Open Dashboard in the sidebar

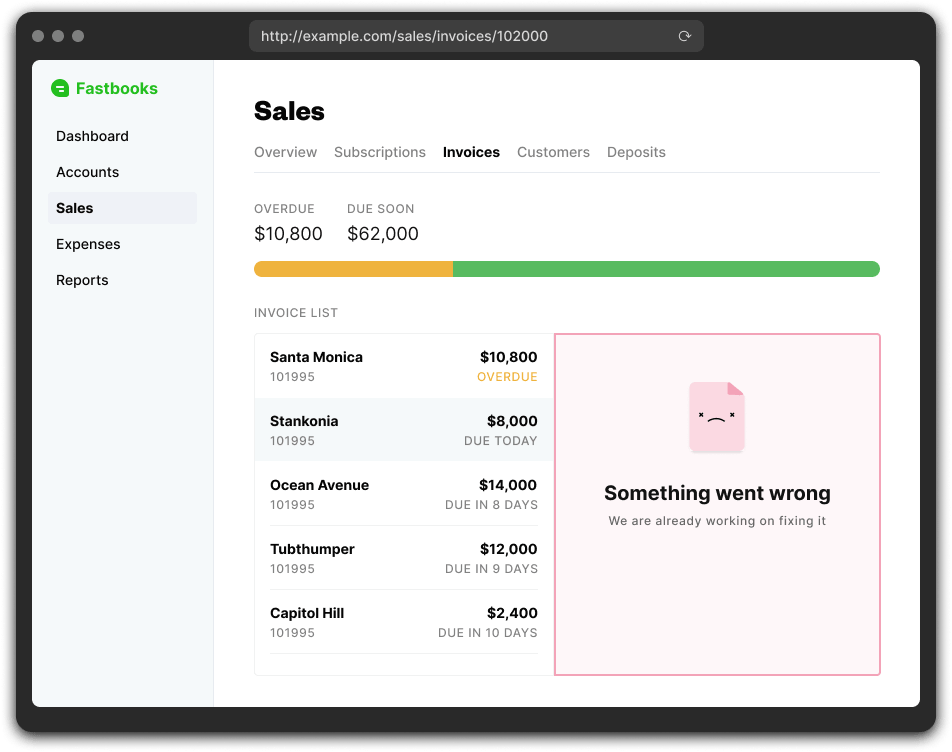tap(92, 136)
